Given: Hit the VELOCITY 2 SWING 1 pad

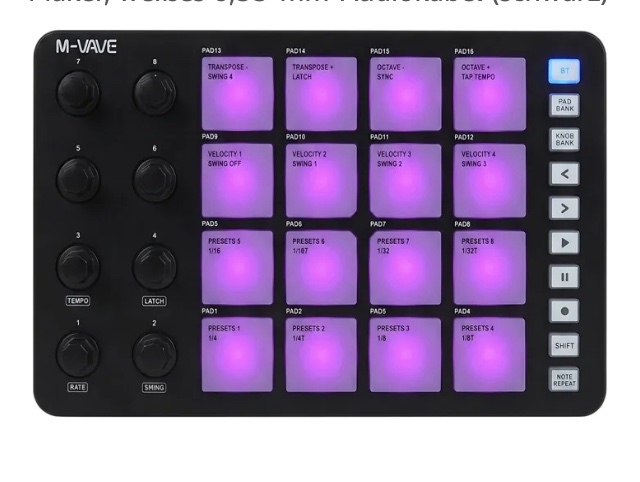Looking at the screenshot, I should [x=321, y=180].
